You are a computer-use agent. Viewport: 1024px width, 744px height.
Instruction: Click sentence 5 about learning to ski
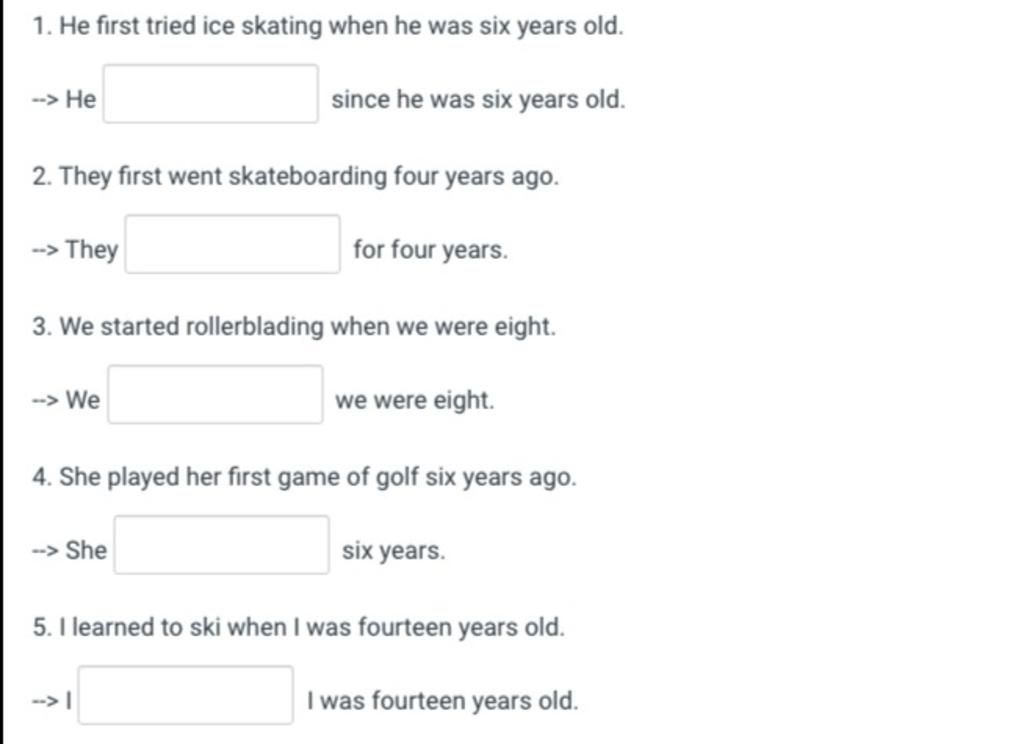pyautogui.click(x=298, y=628)
